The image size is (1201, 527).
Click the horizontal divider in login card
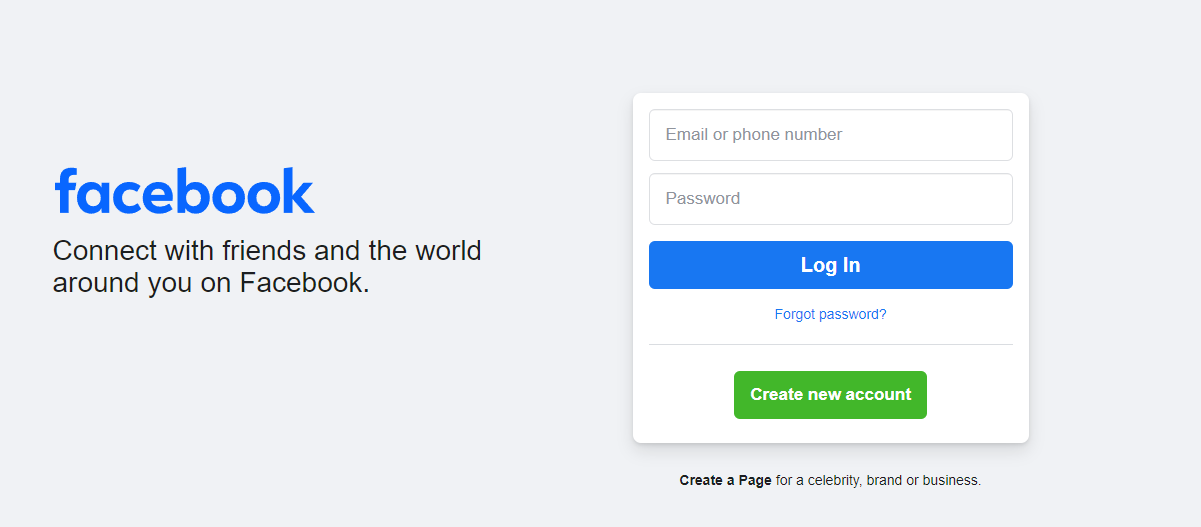pos(830,344)
